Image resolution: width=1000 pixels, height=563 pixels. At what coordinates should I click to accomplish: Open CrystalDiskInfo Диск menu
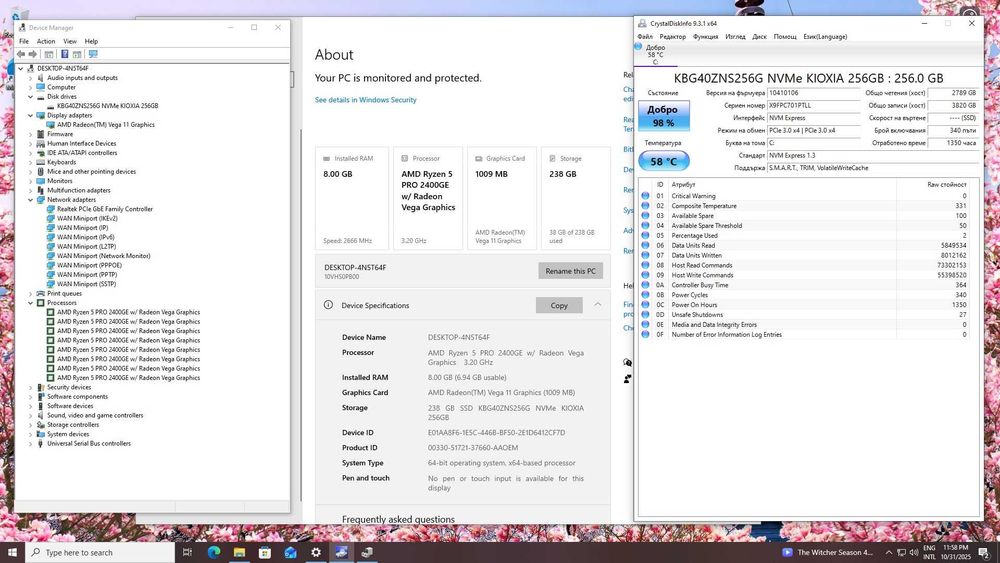(x=759, y=36)
